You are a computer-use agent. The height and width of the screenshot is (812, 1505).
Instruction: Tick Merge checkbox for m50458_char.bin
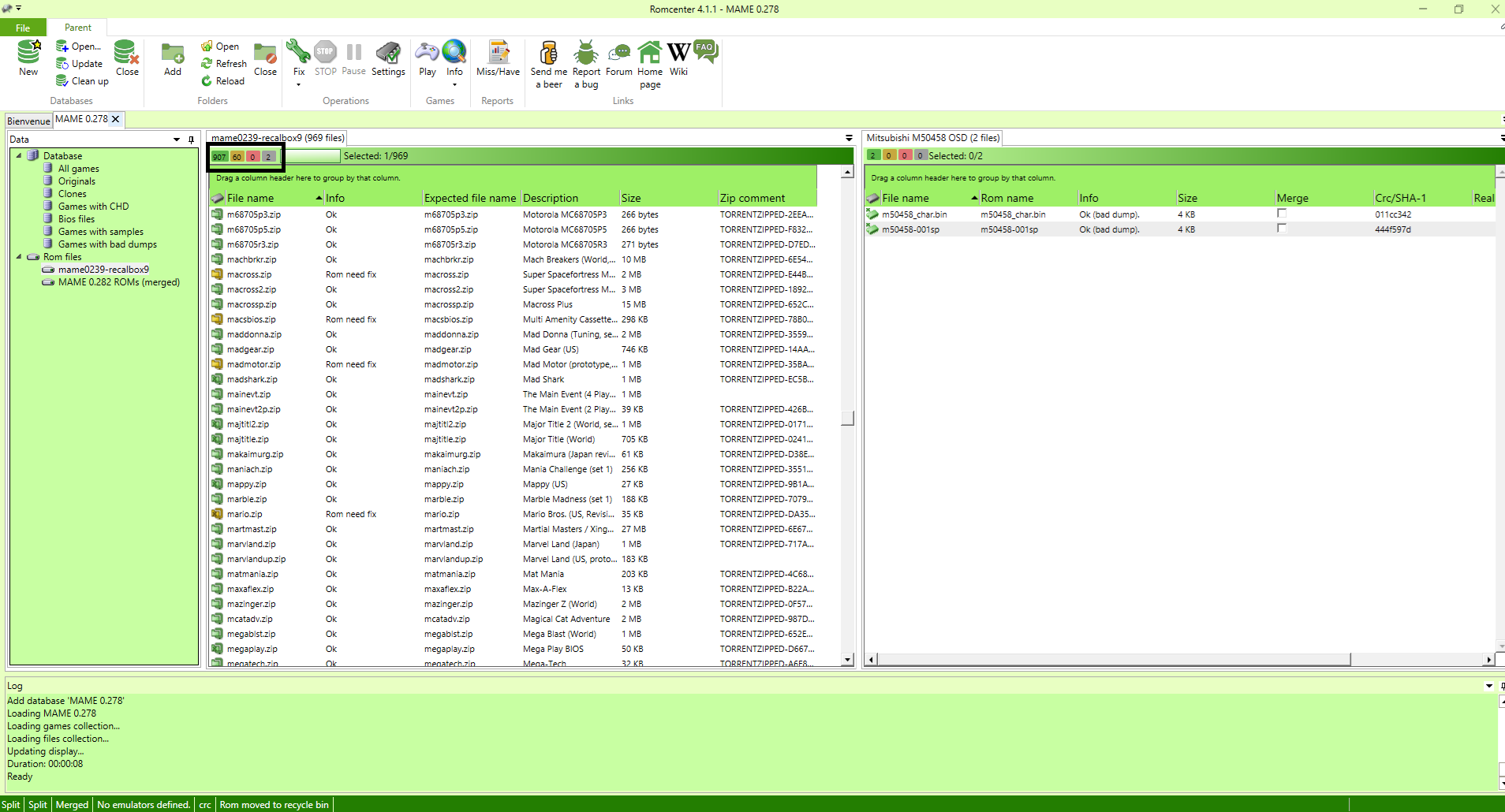[x=1282, y=214]
